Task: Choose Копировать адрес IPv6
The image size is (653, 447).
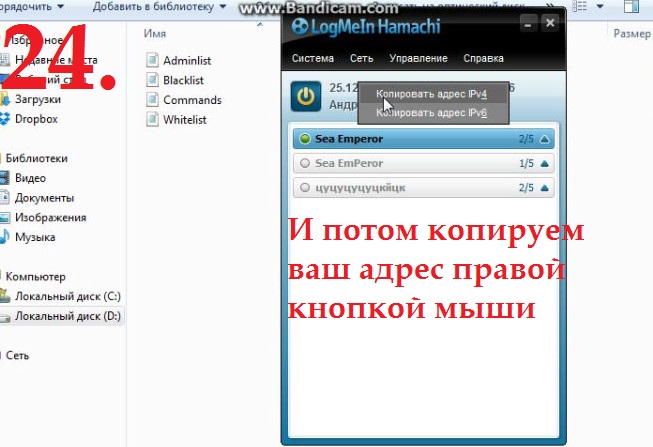Action: coord(433,113)
